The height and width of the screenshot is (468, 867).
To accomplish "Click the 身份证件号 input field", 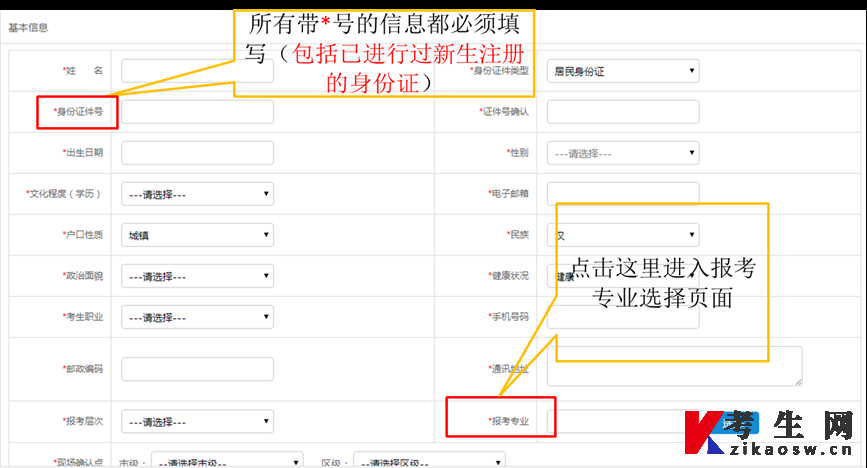I will tap(197, 112).
